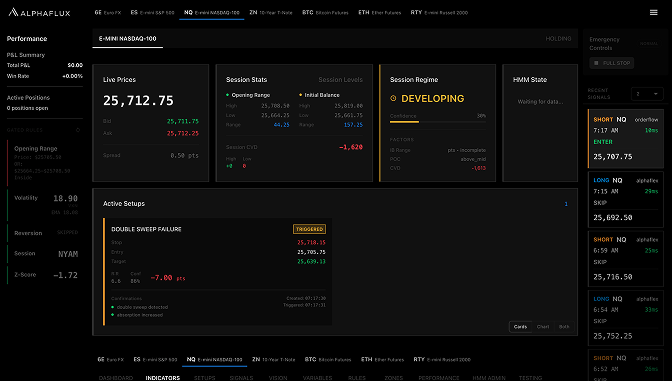The width and height of the screenshot is (672, 381).
Task: Click green dot beside double sweep detected
Action: tap(113, 307)
